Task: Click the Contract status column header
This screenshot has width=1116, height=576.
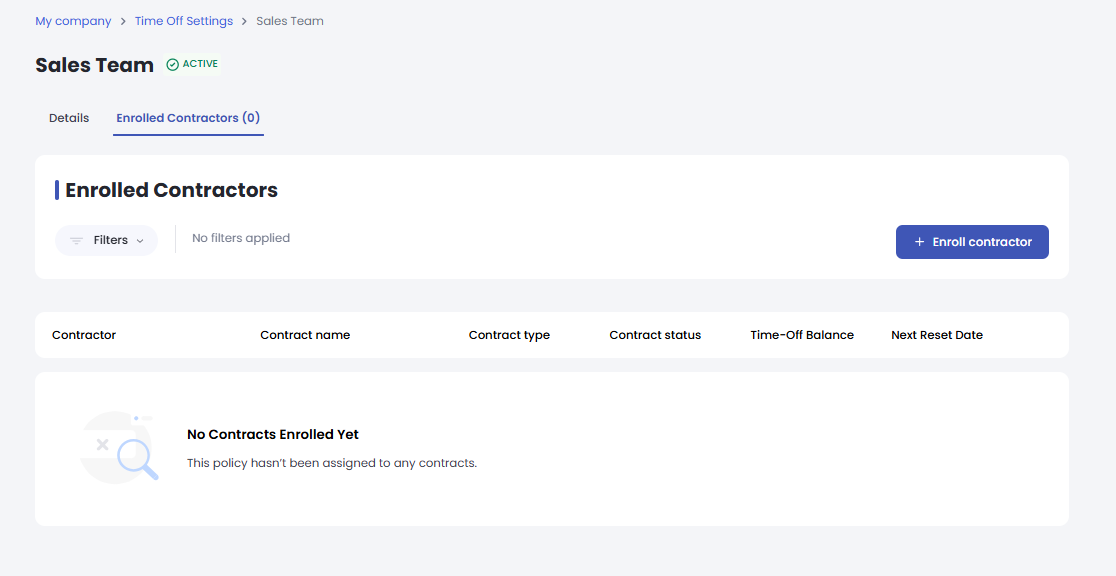Action: tap(655, 335)
